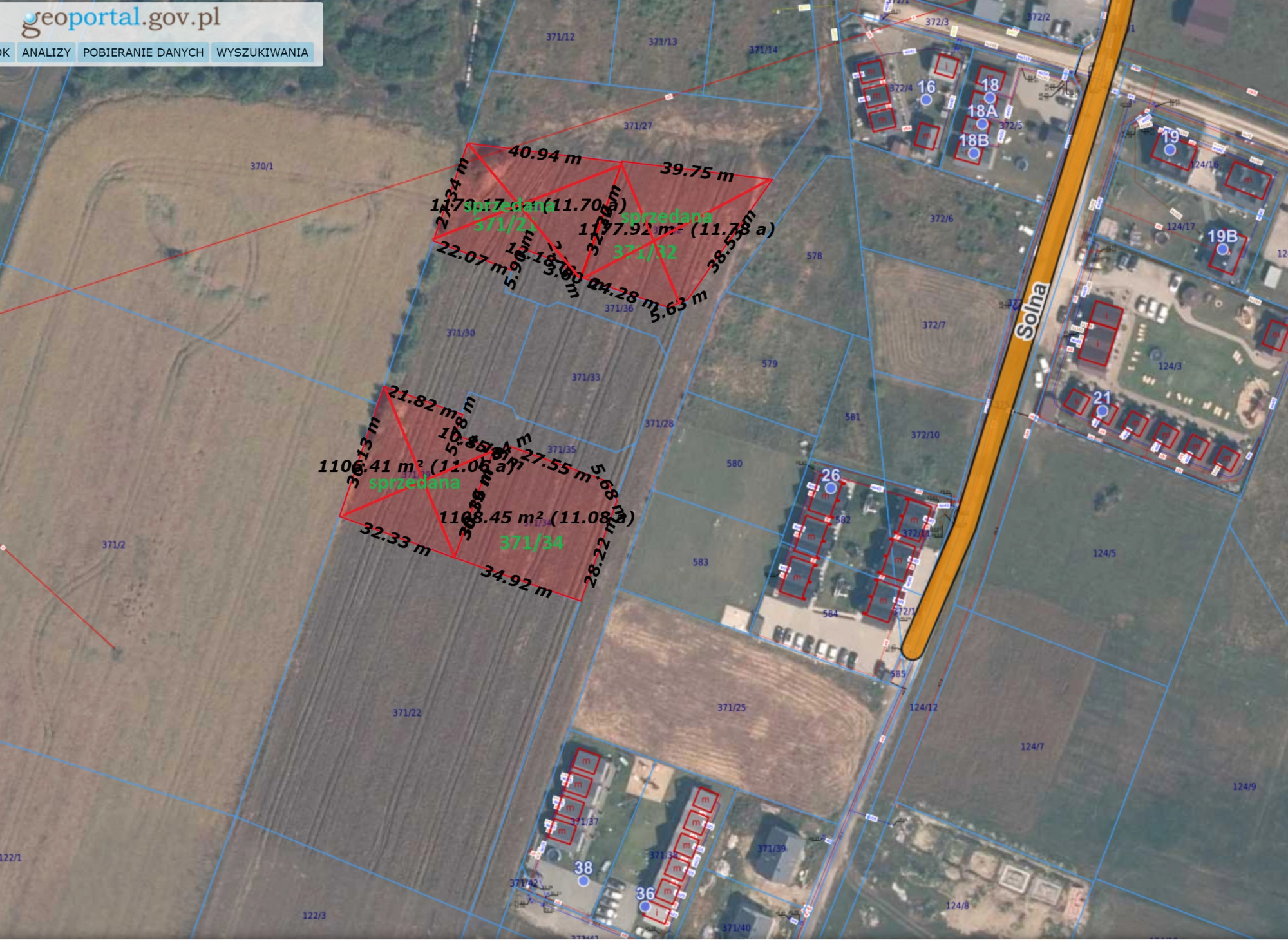
Task: Click address point marker 19B
Action: (1222, 249)
